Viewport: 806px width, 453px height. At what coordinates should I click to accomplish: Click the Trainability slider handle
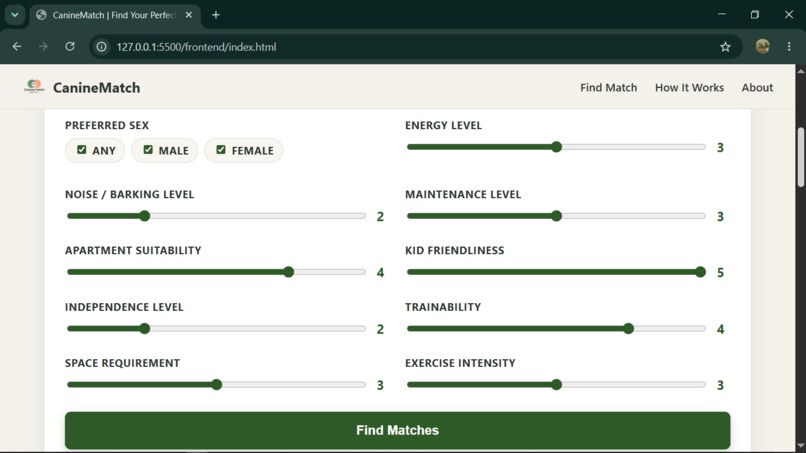pyautogui.click(x=628, y=329)
